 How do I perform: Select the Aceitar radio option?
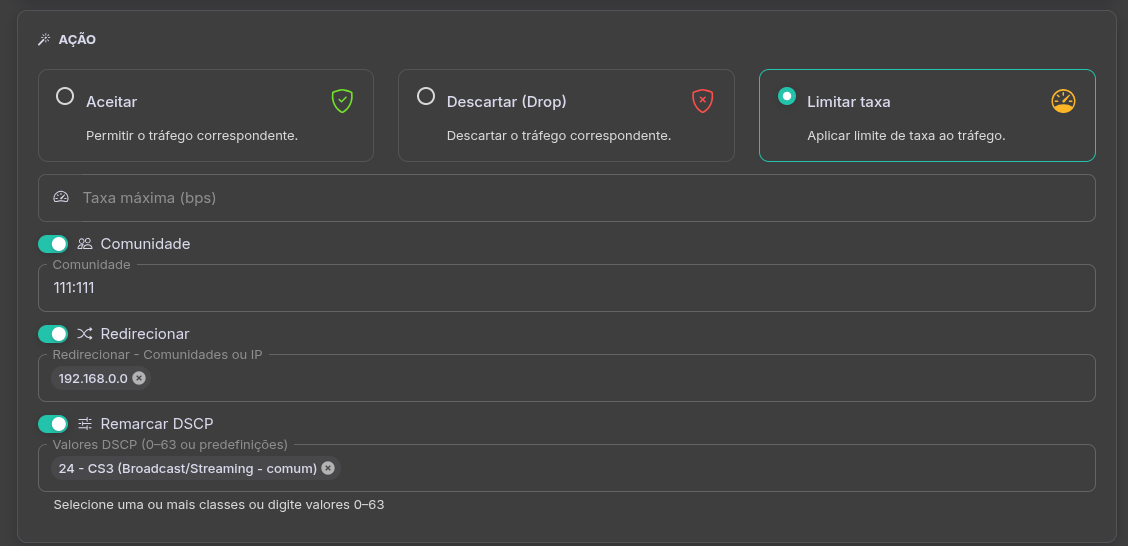[65, 97]
